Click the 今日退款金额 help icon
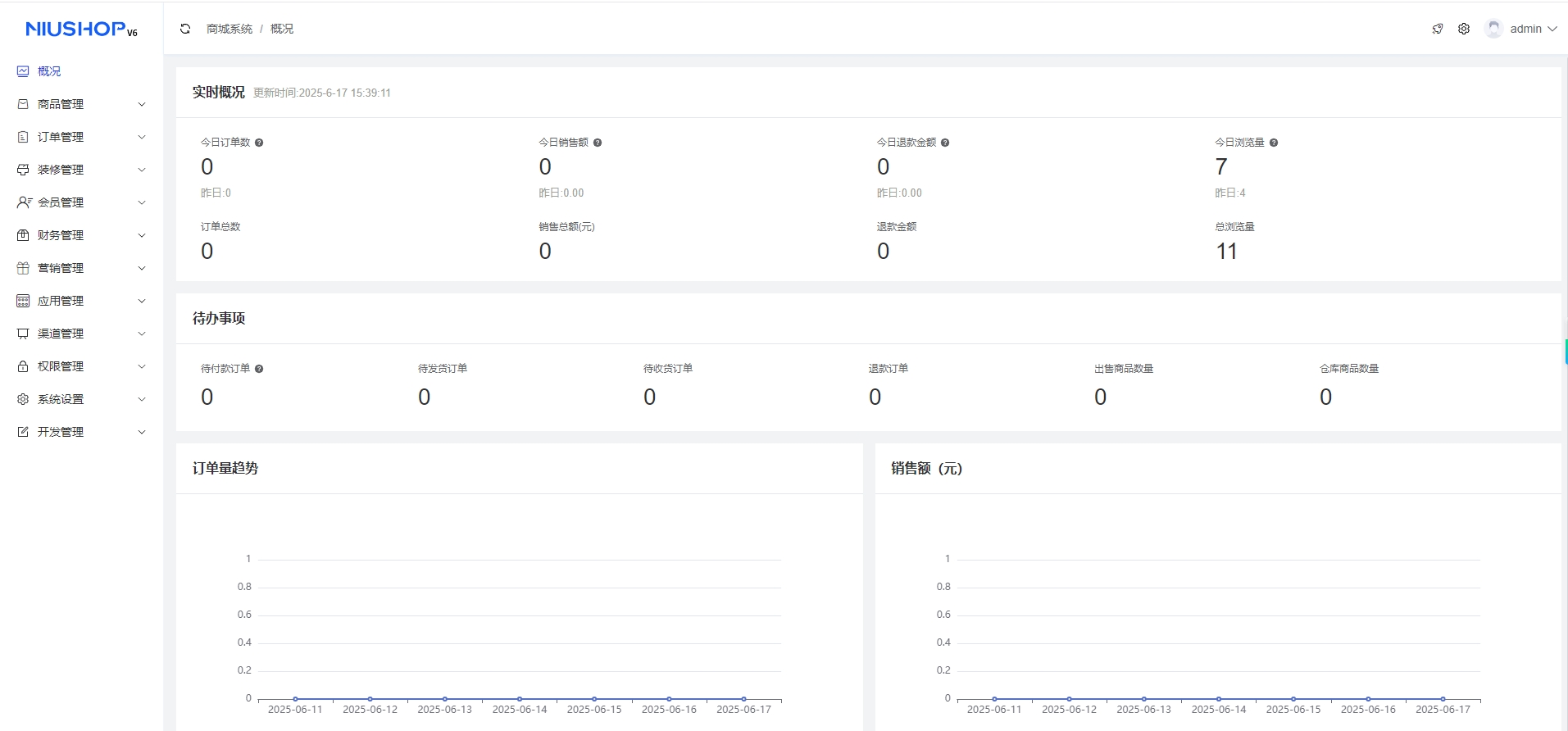The image size is (1568, 731). tap(945, 143)
